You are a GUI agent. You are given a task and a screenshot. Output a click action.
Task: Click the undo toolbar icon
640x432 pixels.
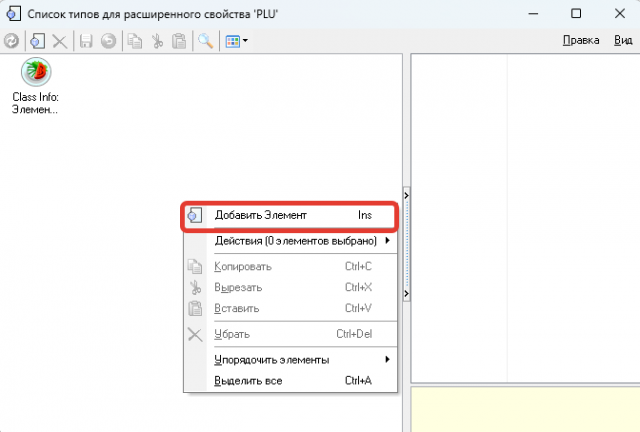pyautogui.click(x=108, y=41)
